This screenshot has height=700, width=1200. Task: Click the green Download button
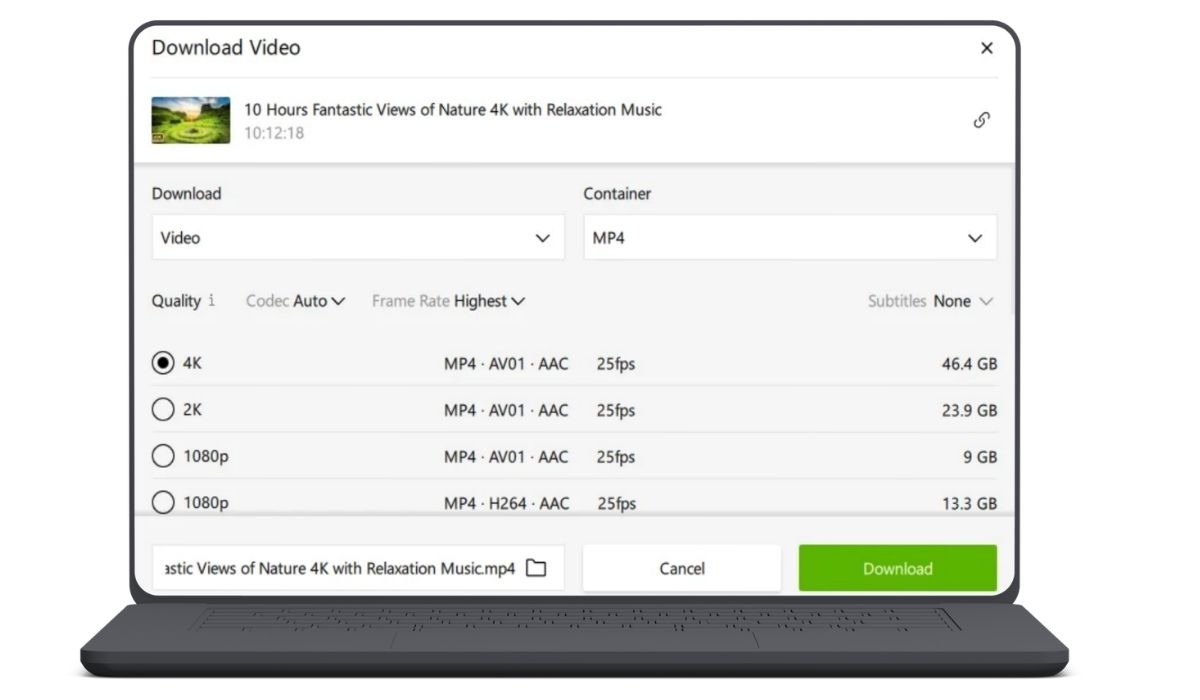coord(897,568)
